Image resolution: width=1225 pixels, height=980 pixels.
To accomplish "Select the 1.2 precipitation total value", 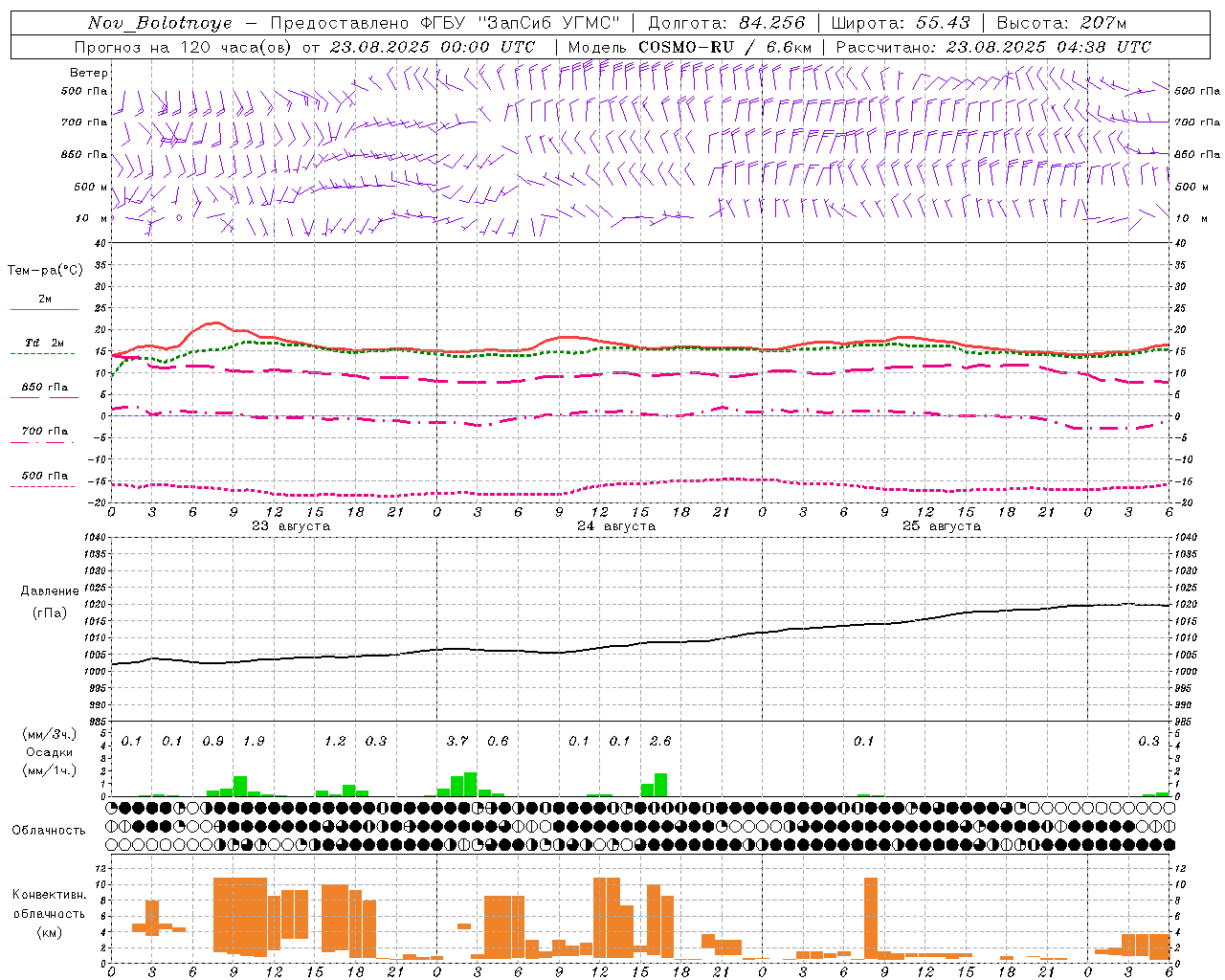I will tap(335, 741).
